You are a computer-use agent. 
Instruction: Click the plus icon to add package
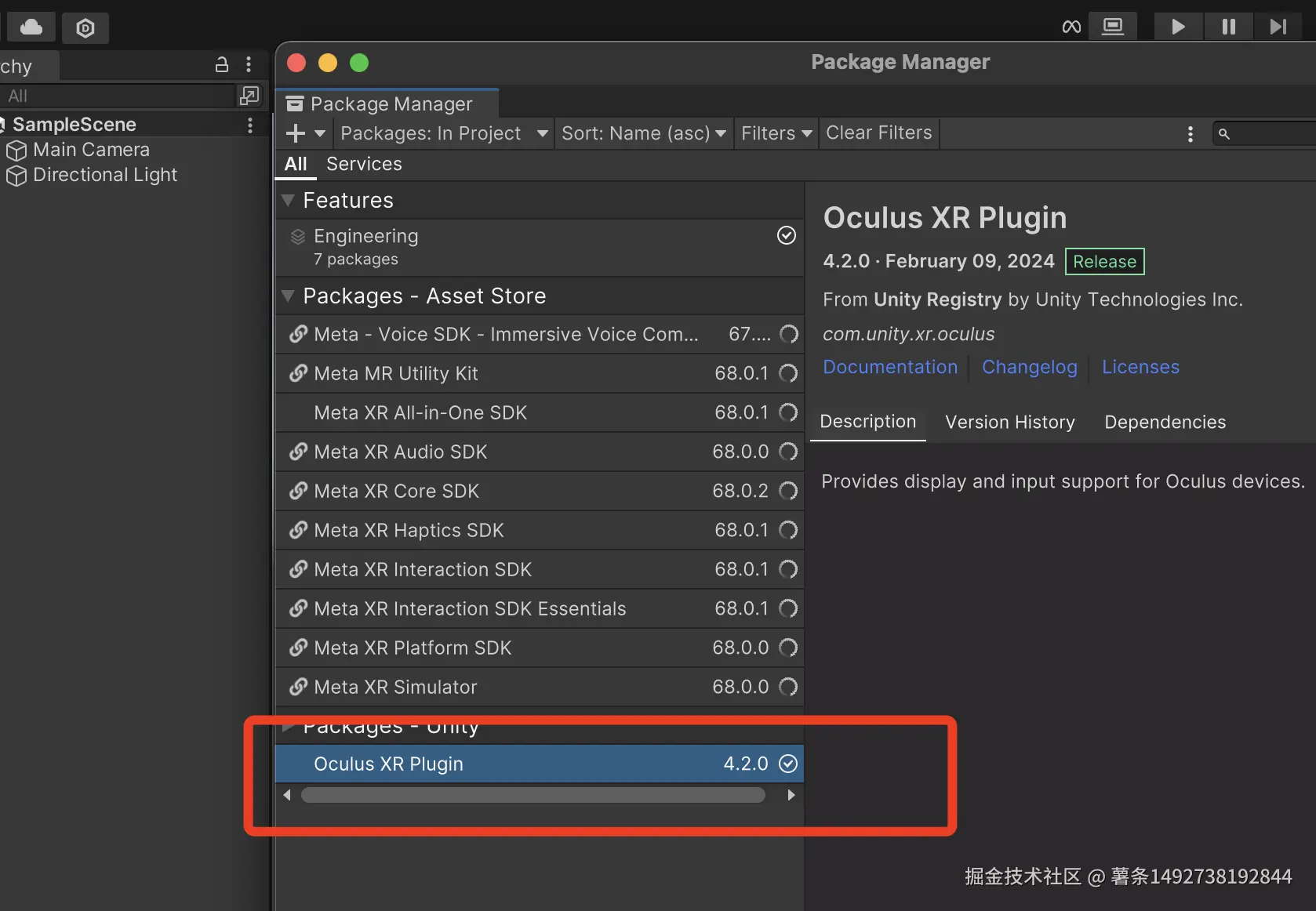296,133
